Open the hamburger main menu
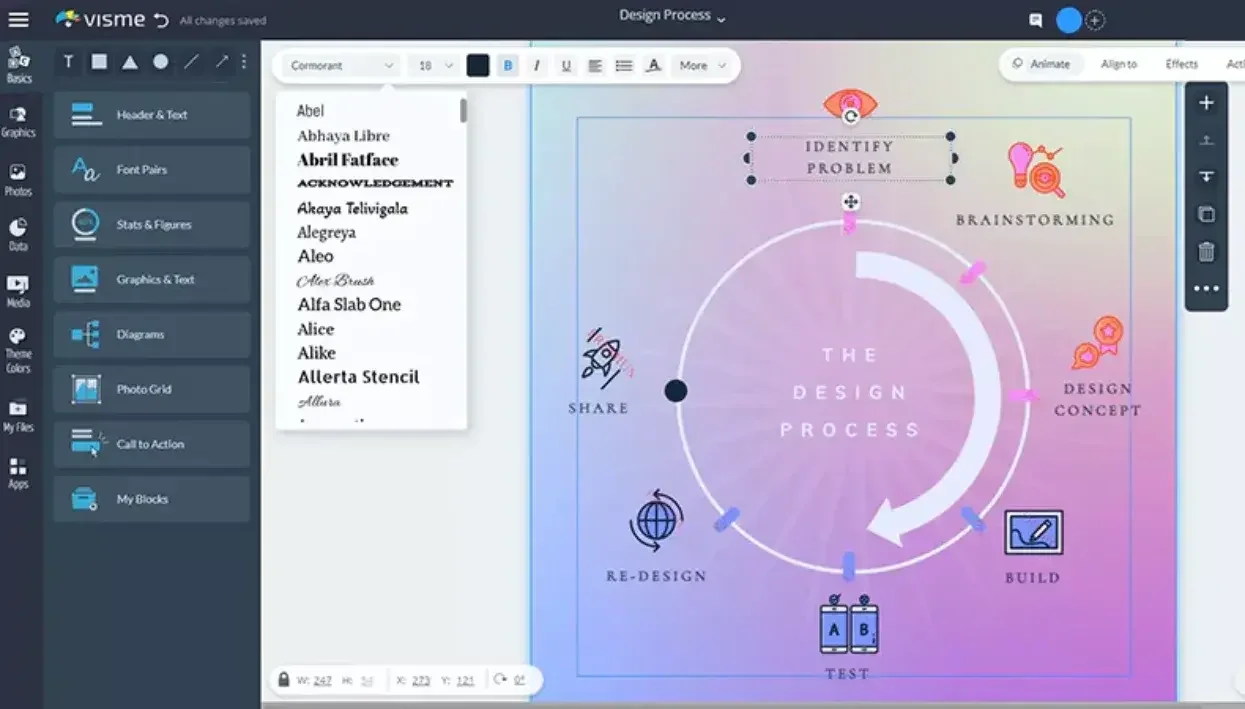1245x709 pixels. pyautogui.click(x=18, y=19)
